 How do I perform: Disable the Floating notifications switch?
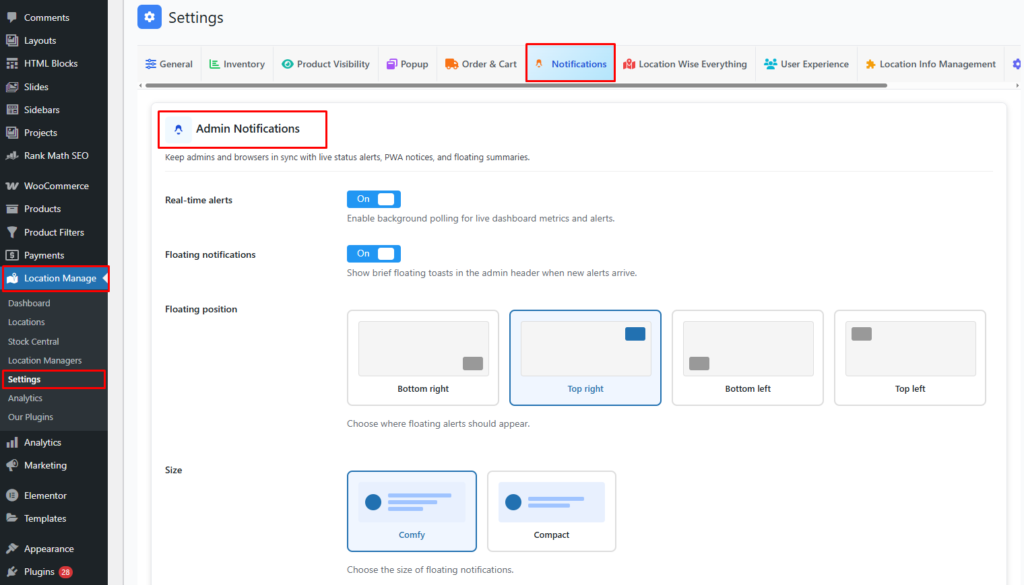(373, 254)
